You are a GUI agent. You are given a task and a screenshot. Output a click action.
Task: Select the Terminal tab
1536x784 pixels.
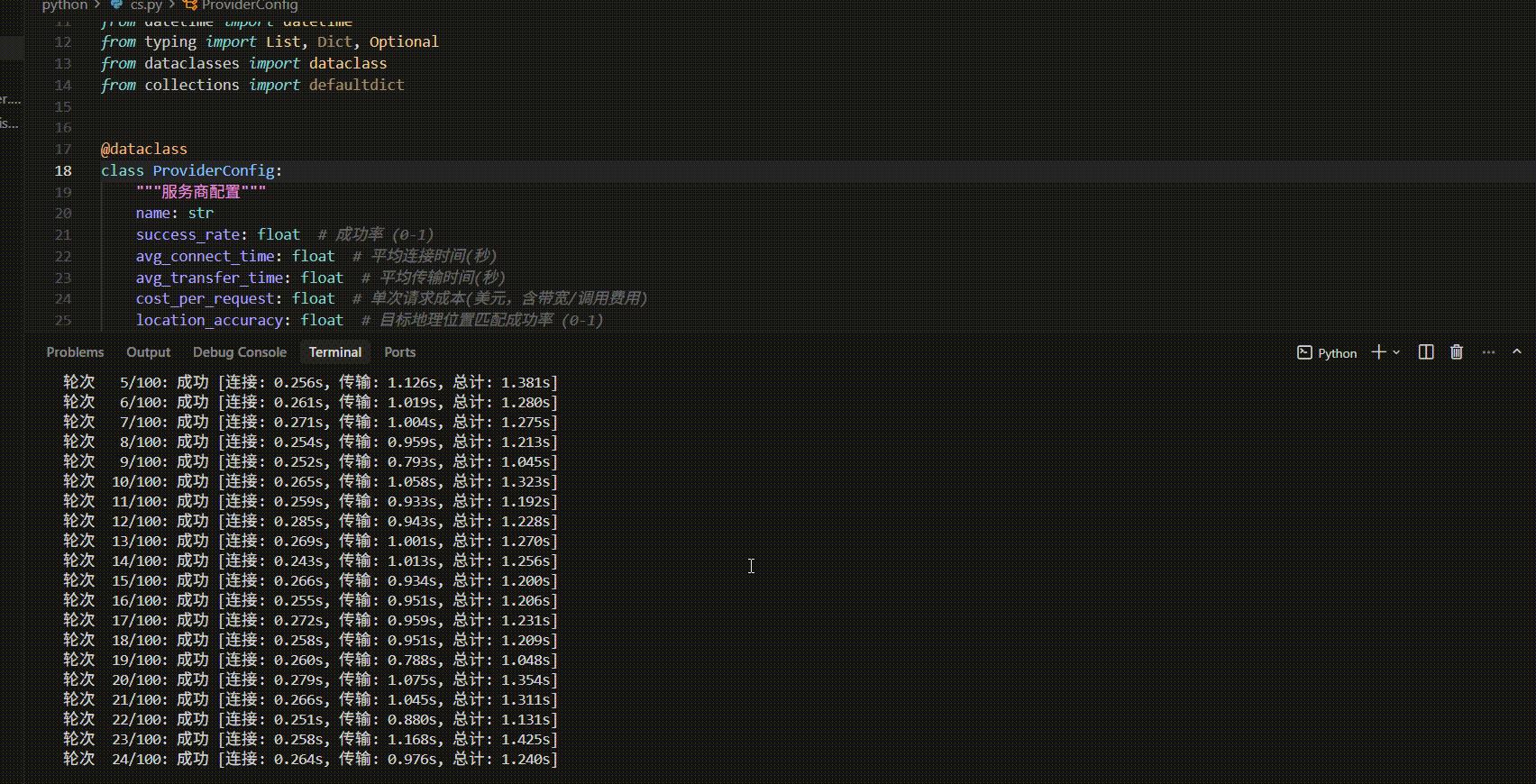pyautogui.click(x=334, y=352)
